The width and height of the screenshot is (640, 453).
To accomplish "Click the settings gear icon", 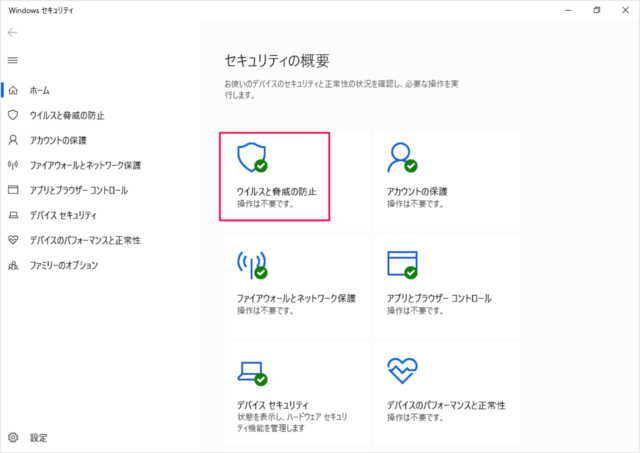I will (13, 437).
